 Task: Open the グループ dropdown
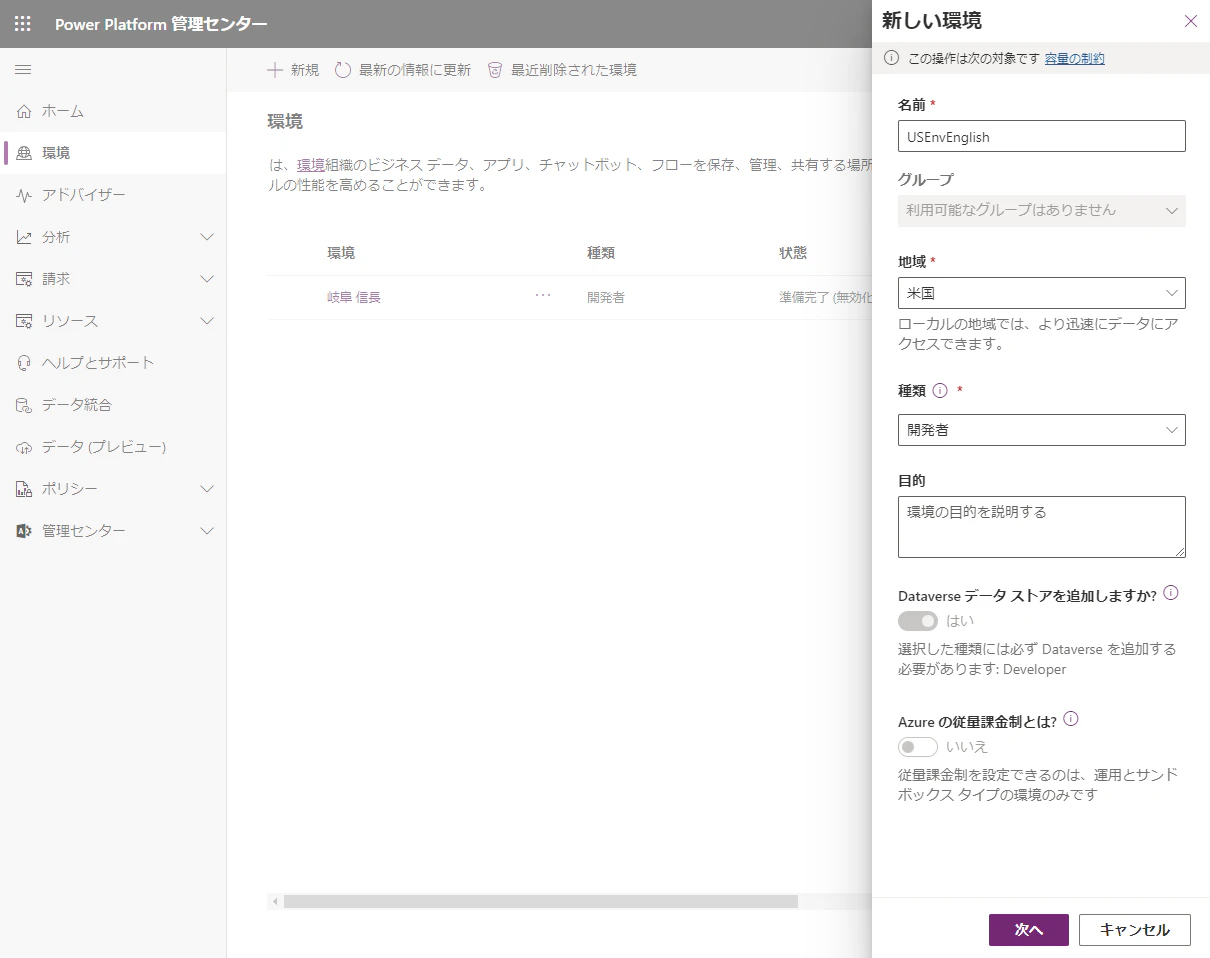1042,211
